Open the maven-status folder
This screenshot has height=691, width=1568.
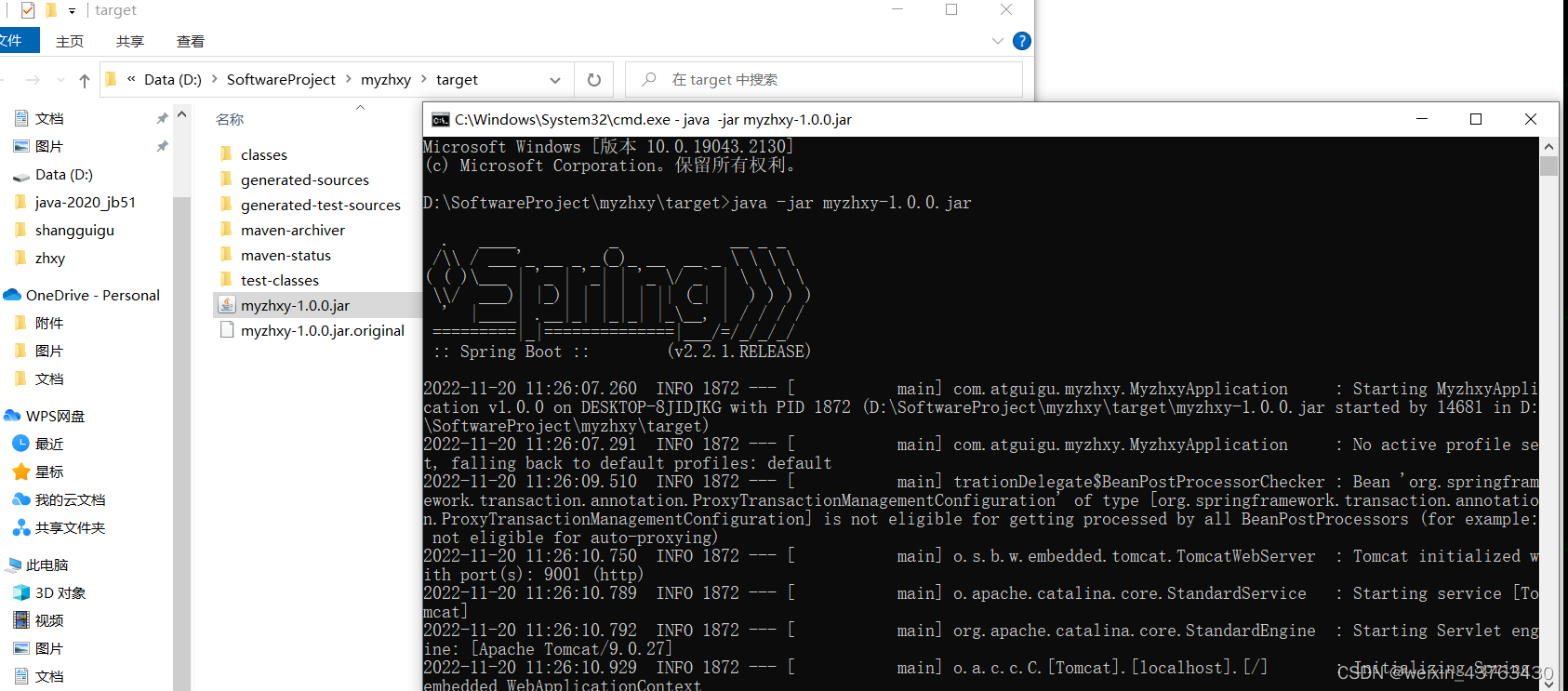coord(286,255)
